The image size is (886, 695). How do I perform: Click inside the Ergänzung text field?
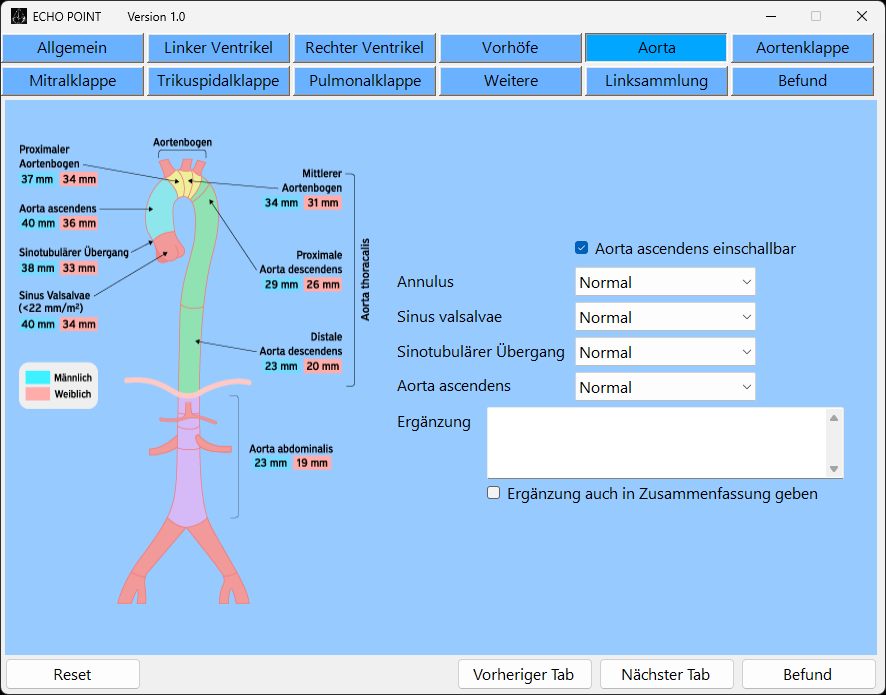(x=655, y=442)
